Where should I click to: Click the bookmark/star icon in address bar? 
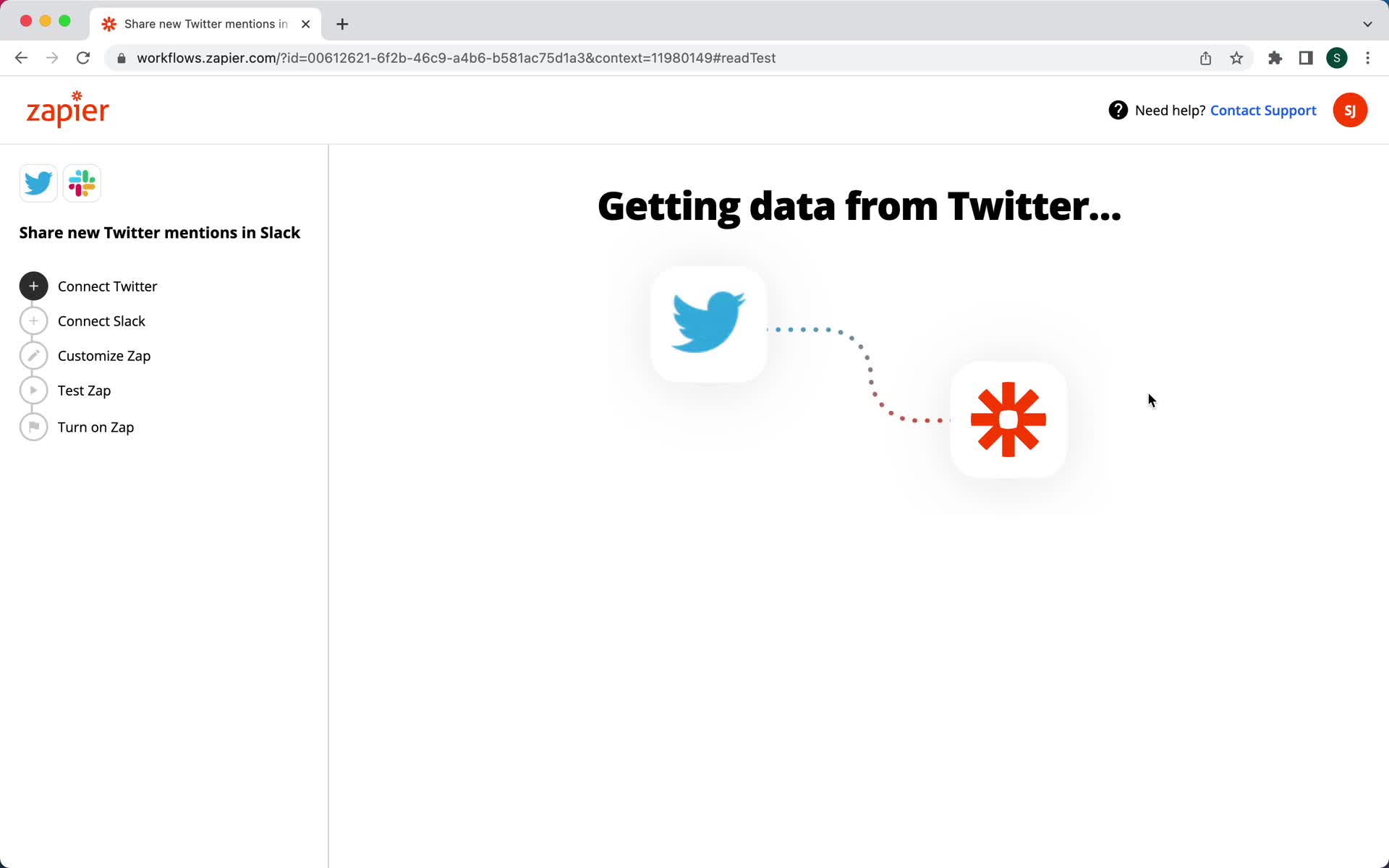tap(1237, 58)
